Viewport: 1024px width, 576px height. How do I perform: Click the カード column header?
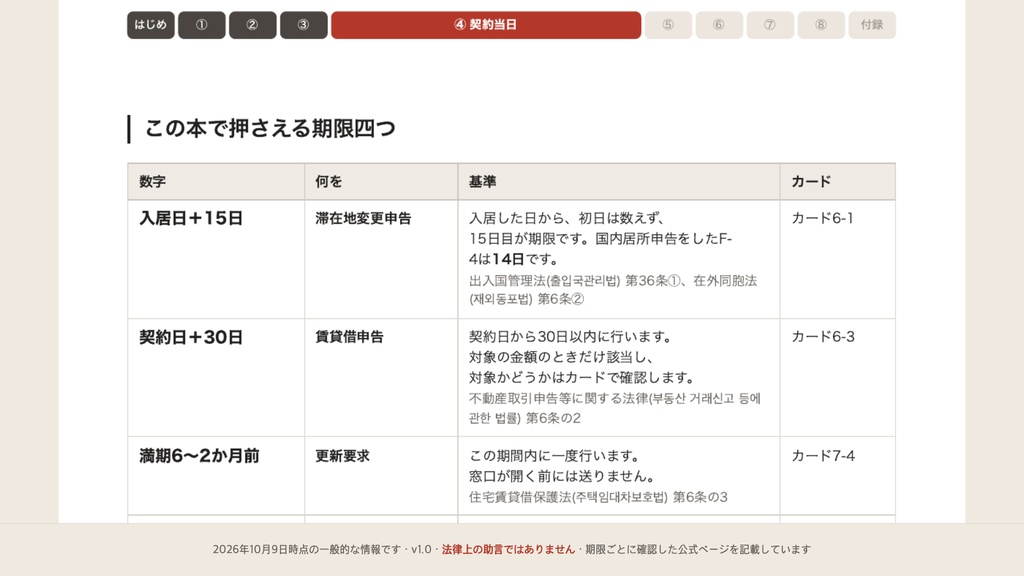coord(838,182)
